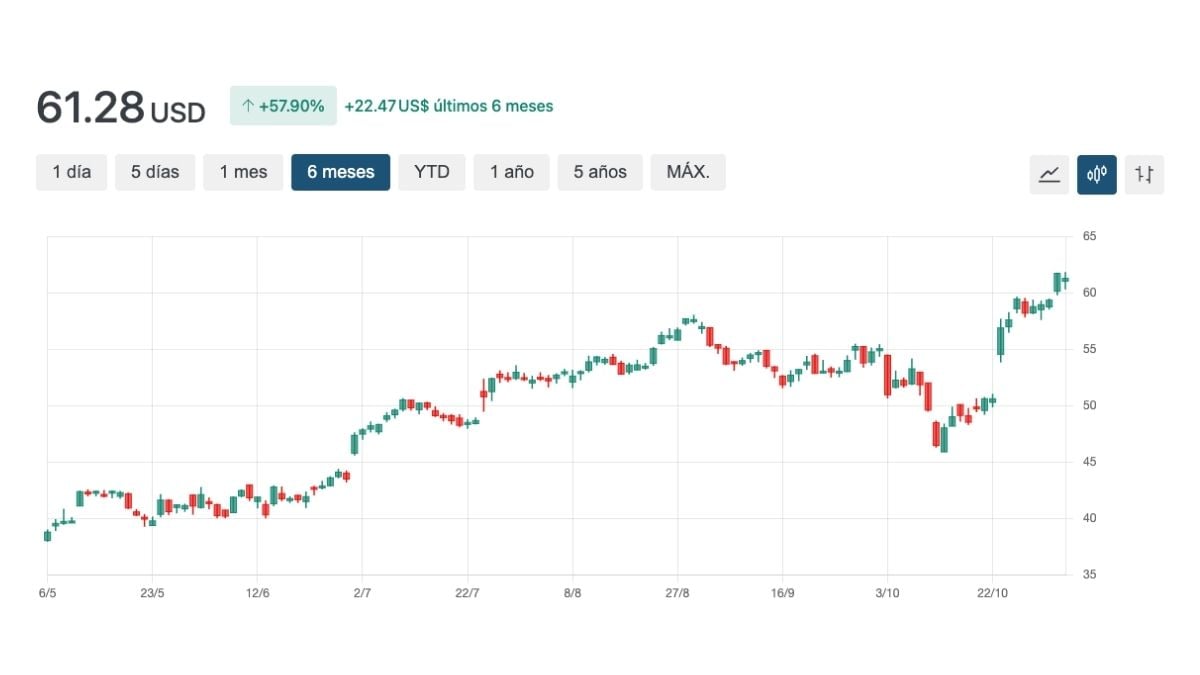Image resolution: width=1200 pixels, height=675 pixels.
Task: Click the 6/5 starting date label
Action: pos(47,593)
